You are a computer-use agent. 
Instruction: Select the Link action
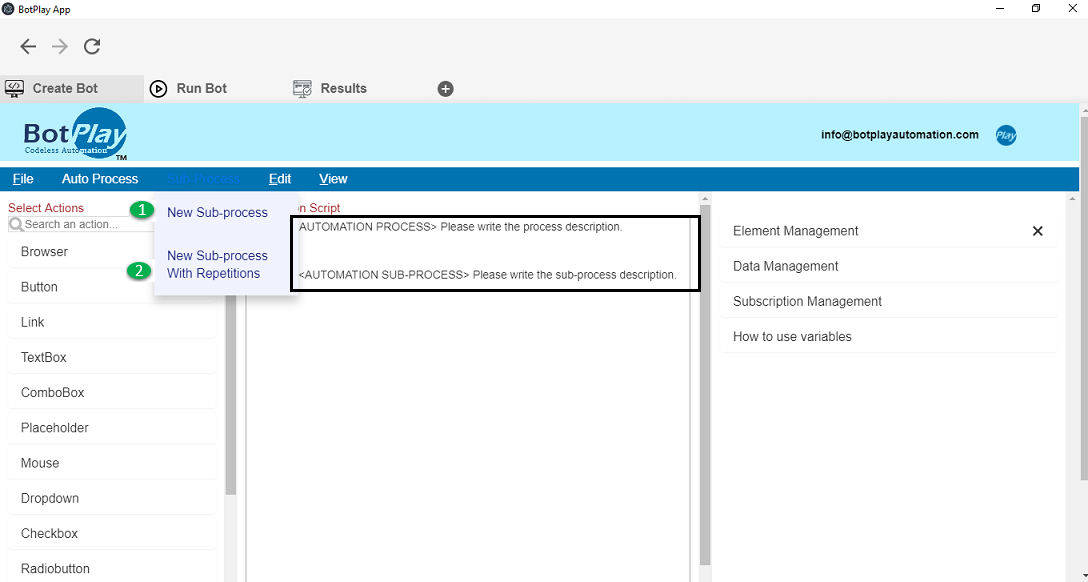(112, 323)
